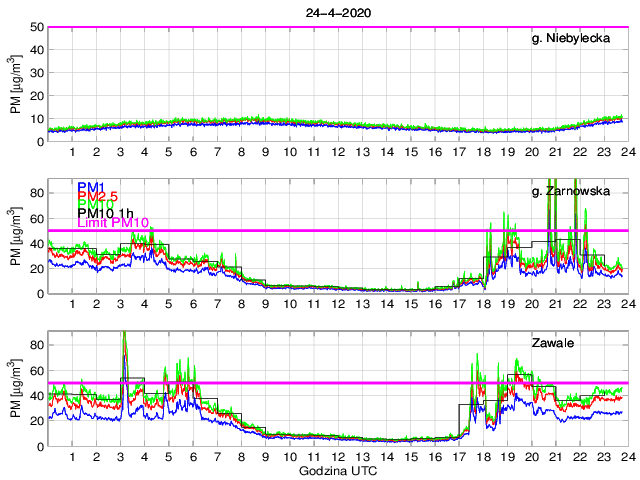This screenshot has height=480, width=640.
Task: Click the 20 tick on Zawale chart's y-axis
Action: [x=37, y=420]
